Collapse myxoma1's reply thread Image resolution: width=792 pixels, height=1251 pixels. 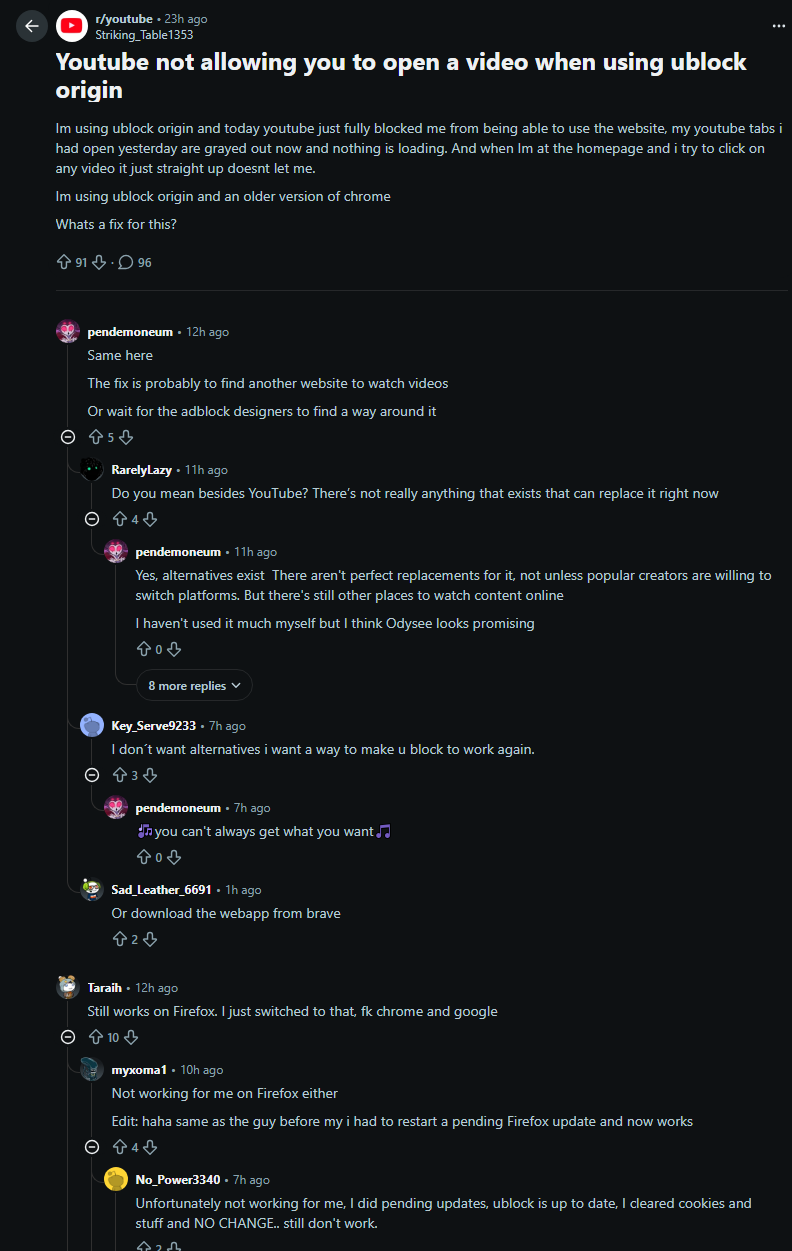[92, 1147]
